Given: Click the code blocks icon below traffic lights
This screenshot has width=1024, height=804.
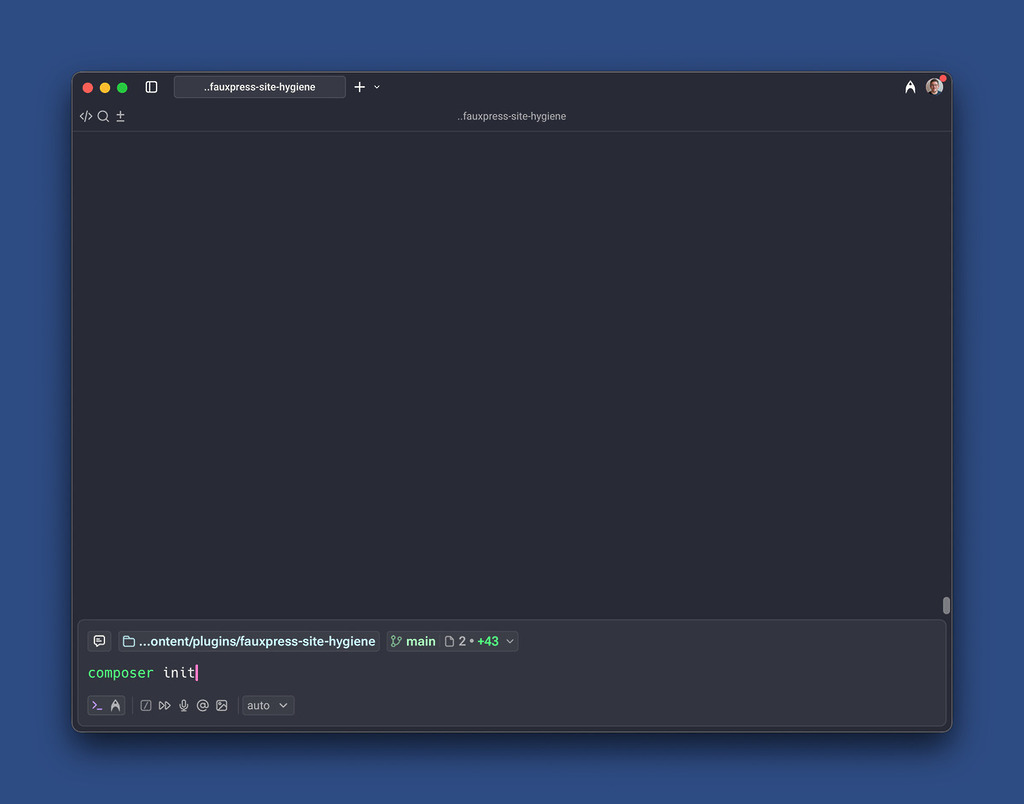Looking at the screenshot, I should [x=85, y=116].
